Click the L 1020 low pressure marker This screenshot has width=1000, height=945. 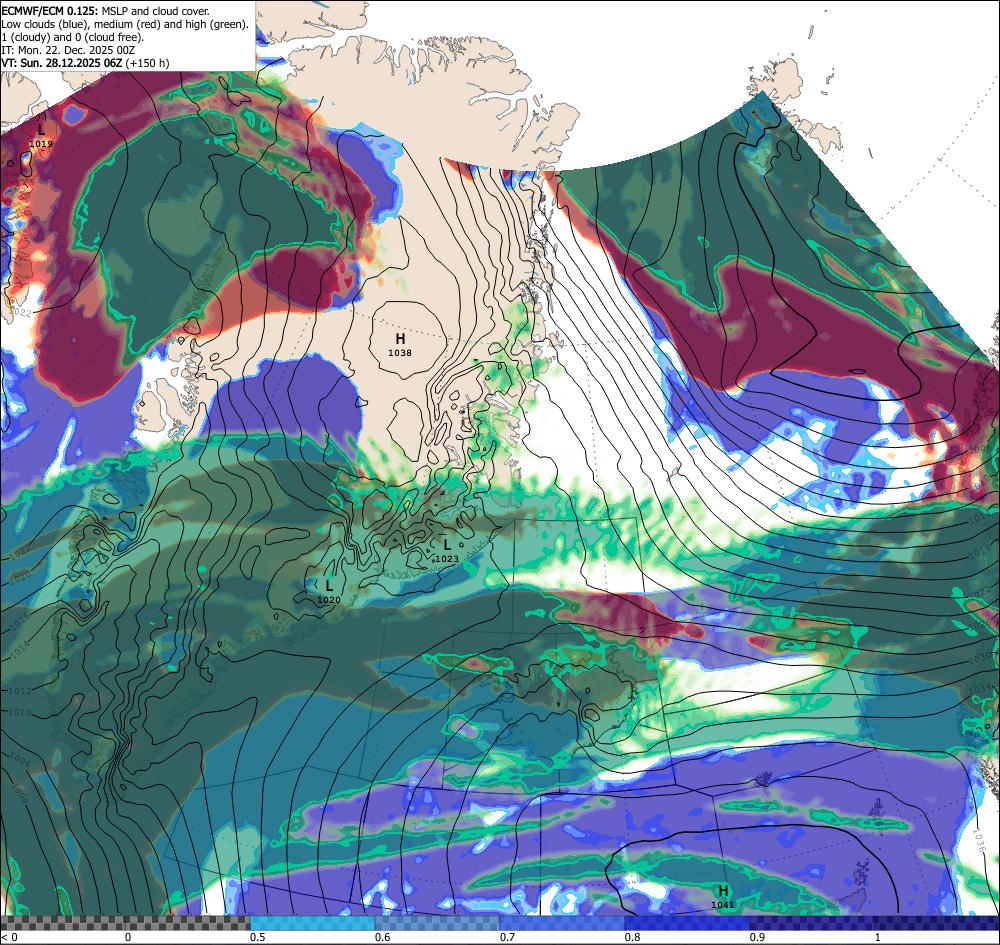point(328,592)
